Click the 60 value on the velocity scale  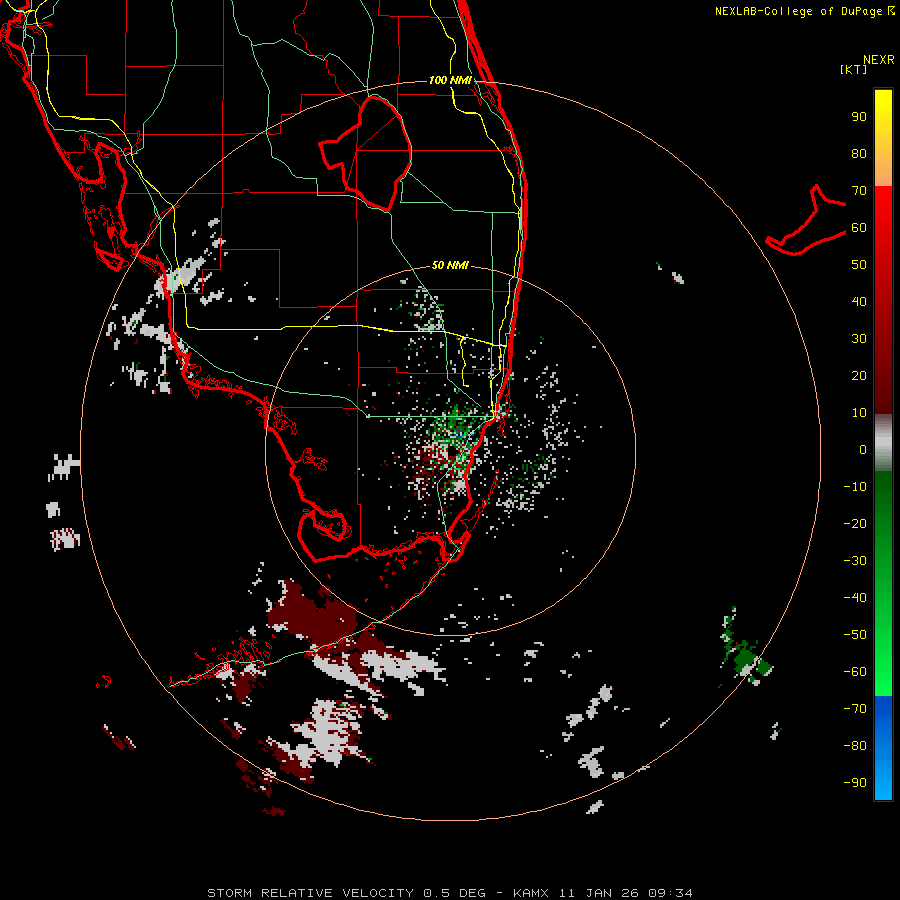[x=859, y=228]
